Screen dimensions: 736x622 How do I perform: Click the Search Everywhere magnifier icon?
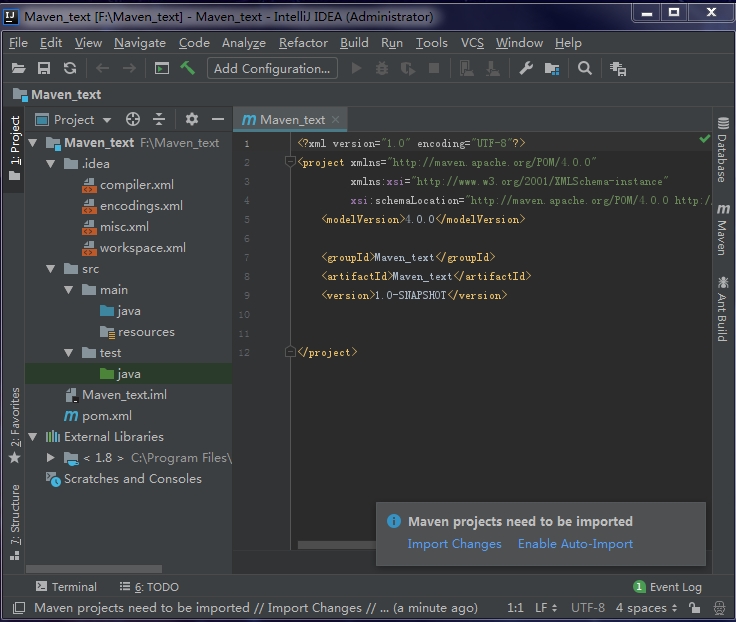585,69
